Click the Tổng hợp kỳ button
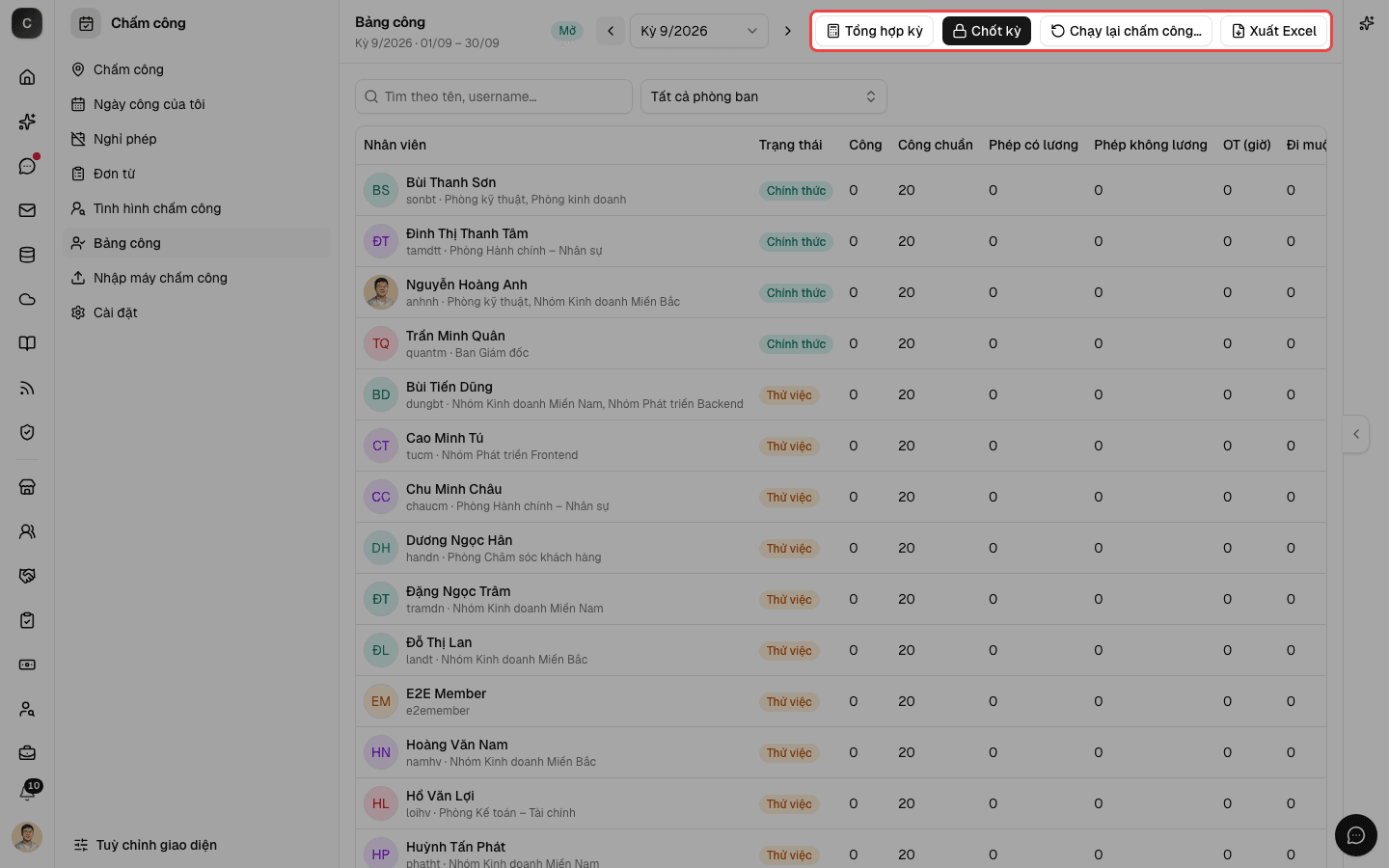The height and width of the screenshot is (868, 1389). pos(875,31)
